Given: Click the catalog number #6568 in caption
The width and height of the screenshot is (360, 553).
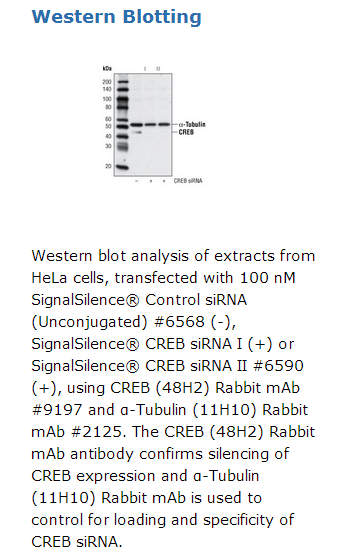Looking at the screenshot, I should [179, 322].
